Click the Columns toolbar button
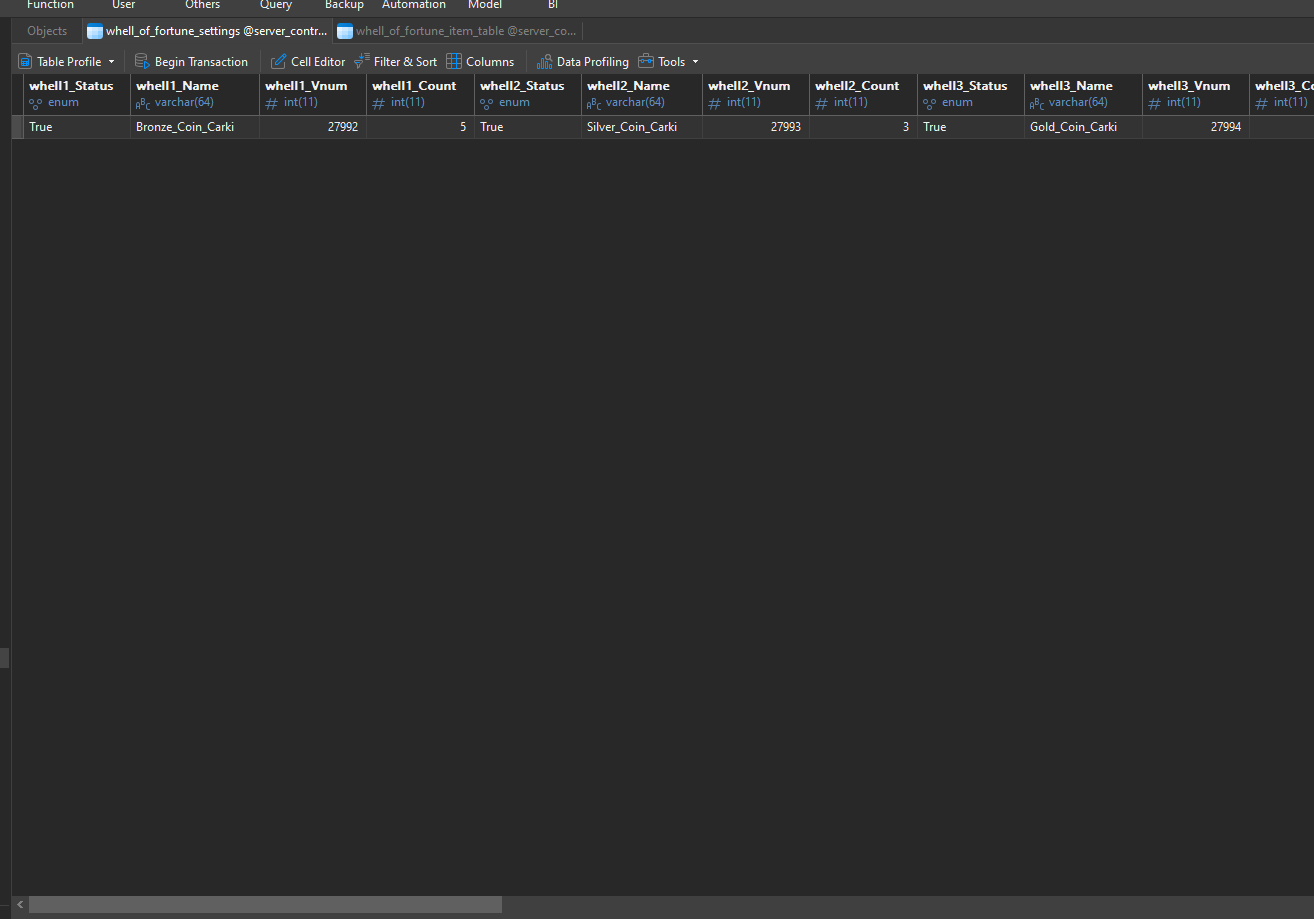 480,62
